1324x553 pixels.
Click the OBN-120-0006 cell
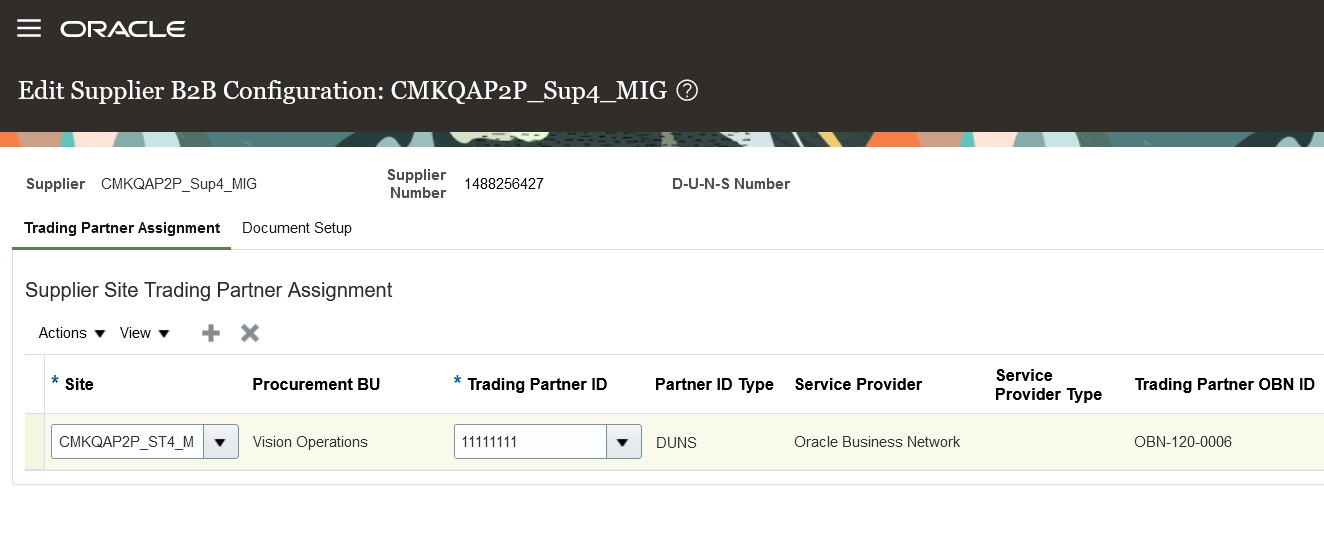click(x=1183, y=442)
